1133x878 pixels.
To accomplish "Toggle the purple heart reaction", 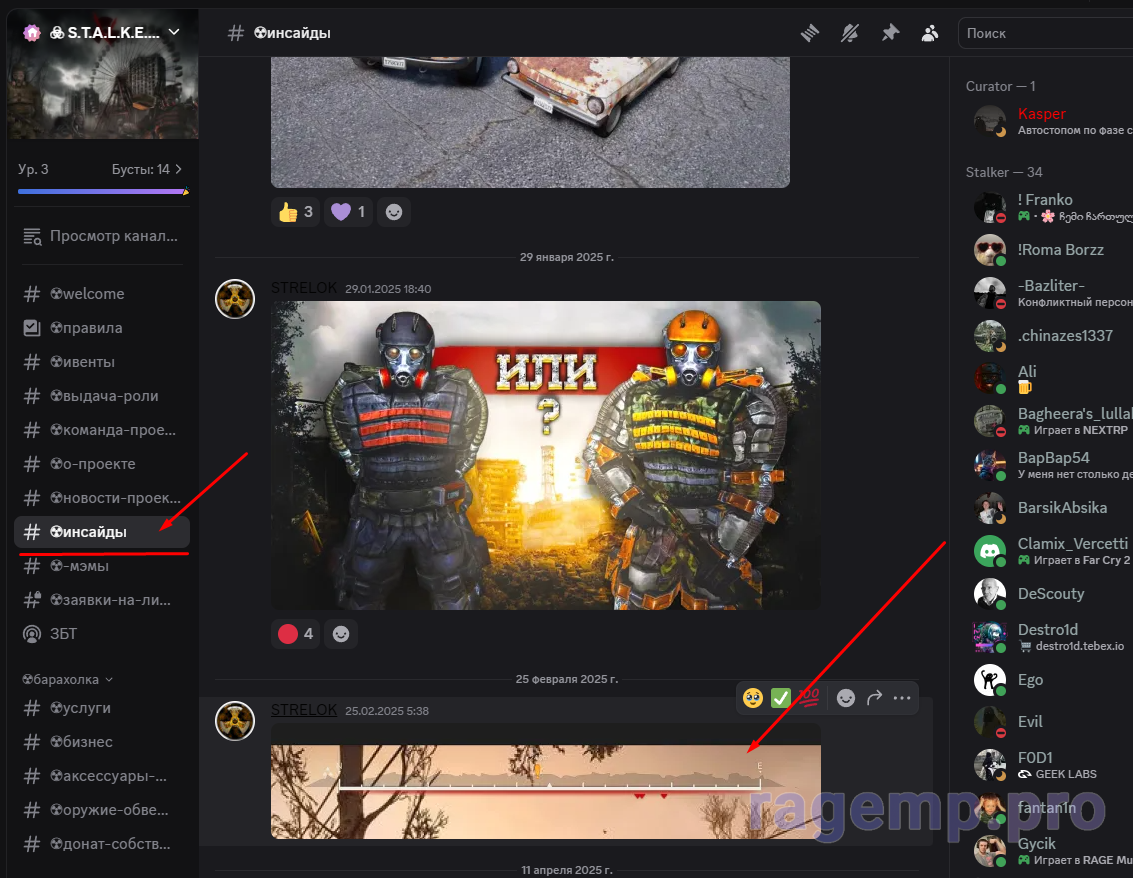I will [x=349, y=212].
